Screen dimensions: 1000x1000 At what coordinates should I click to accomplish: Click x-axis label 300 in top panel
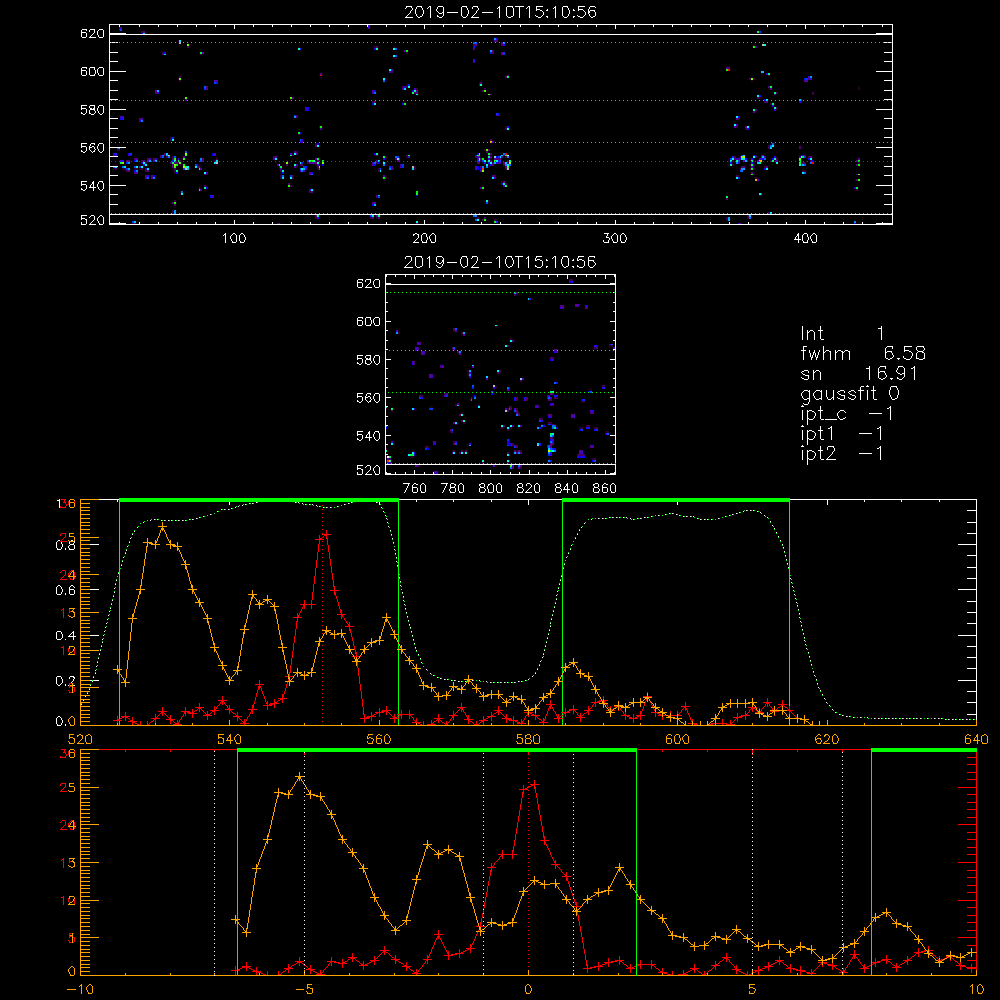(615, 239)
